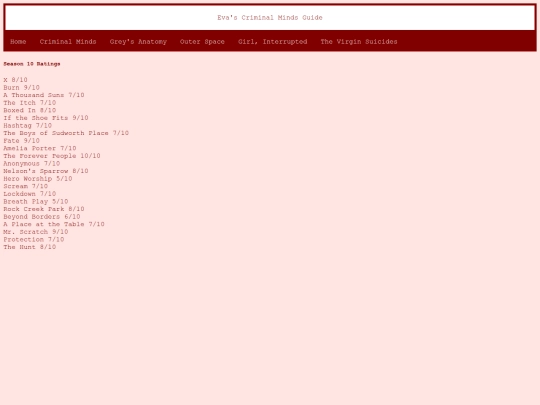540x405 pixels.
Task: Click A Thousand Suns 7/10 line
Action: click(x=44, y=95)
